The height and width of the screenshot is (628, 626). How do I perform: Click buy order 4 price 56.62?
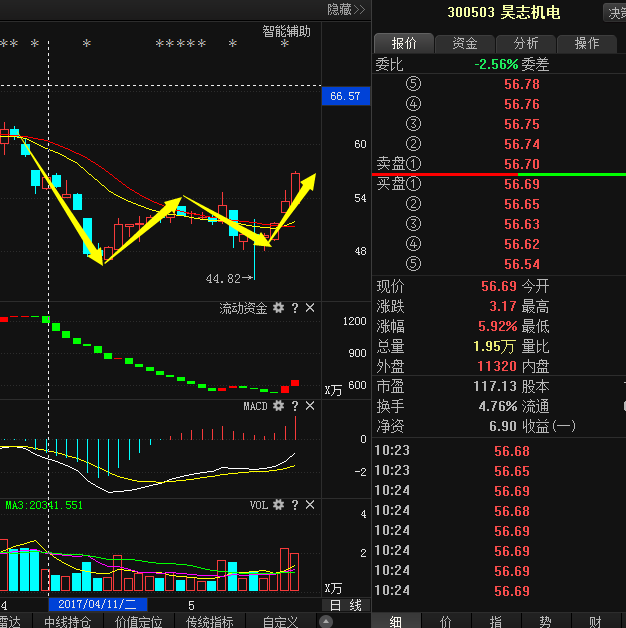click(x=521, y=244)
